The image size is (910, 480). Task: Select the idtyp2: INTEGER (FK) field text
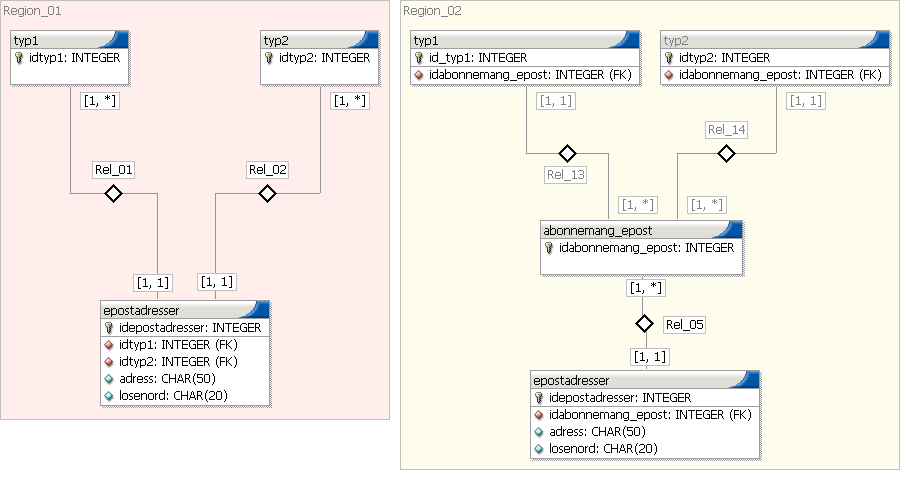coord(178,362)
